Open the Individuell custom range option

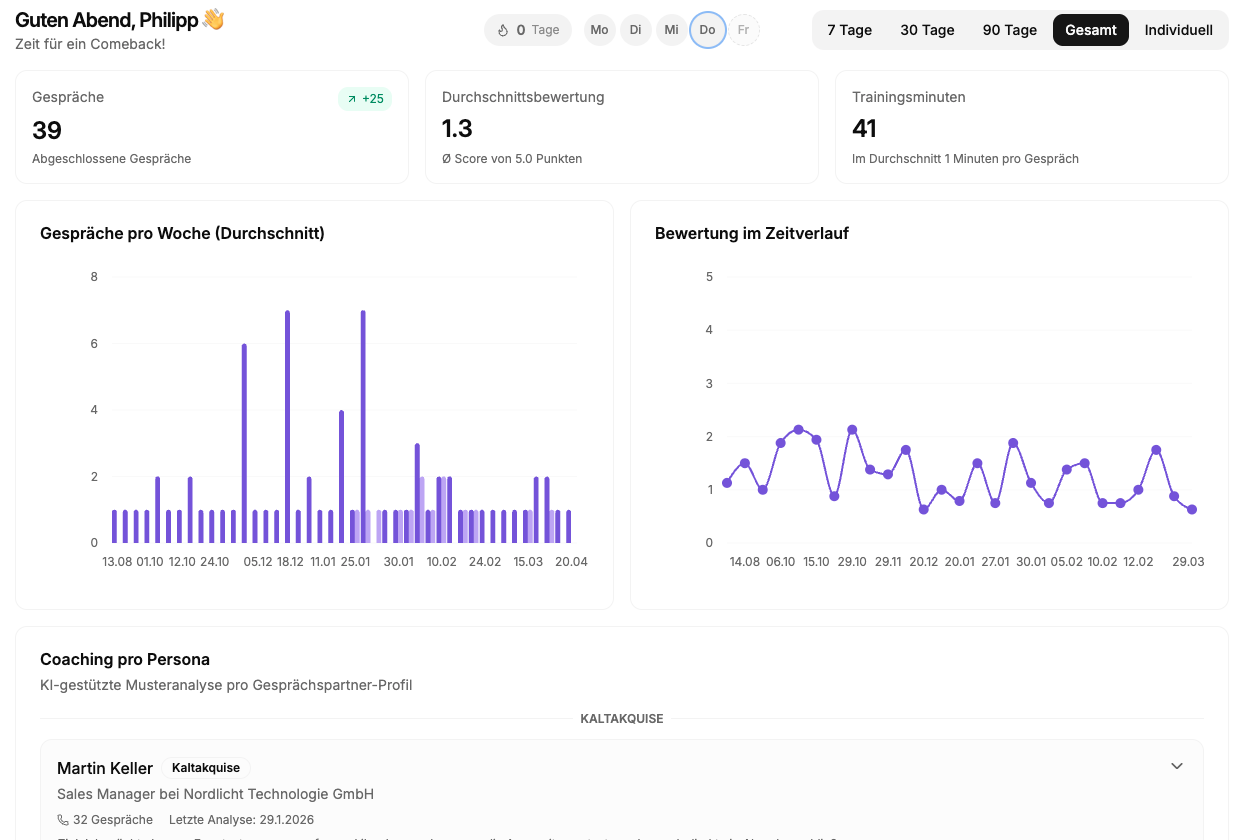click(1178, 30)
